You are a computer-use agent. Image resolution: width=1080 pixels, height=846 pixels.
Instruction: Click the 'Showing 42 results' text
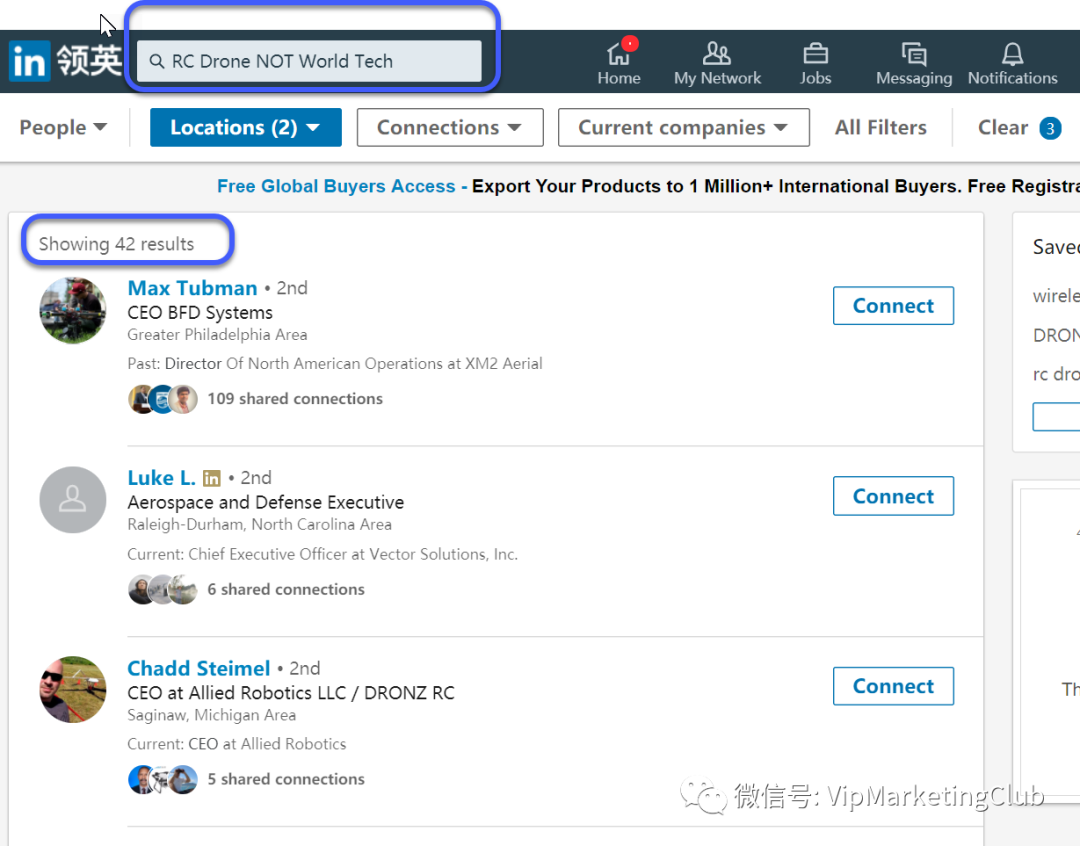pyautogui.click(x=116, y=244)
